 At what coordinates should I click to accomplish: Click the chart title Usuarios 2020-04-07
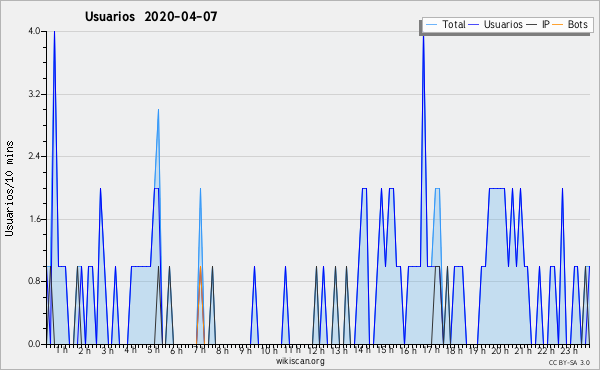pyautogui.click(x=151, y=16)
